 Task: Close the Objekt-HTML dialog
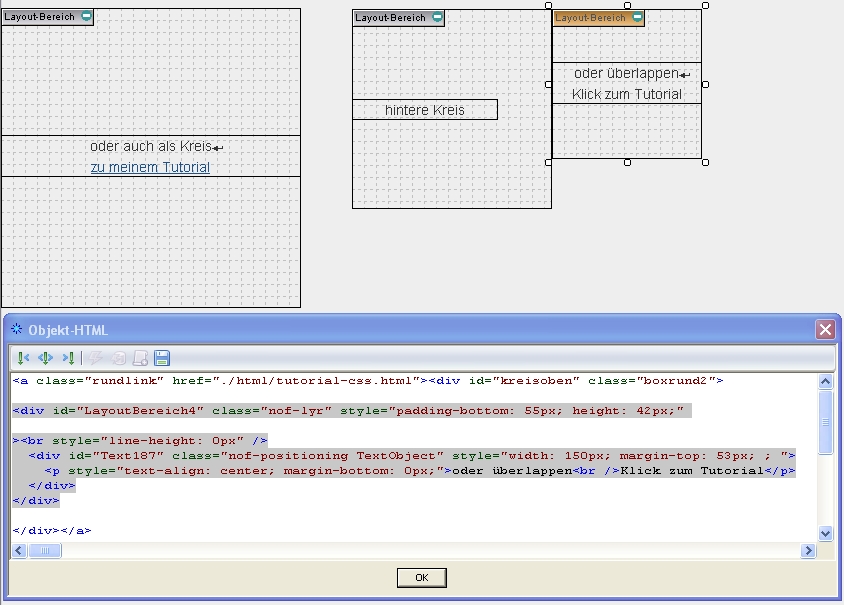coord(824,330)
